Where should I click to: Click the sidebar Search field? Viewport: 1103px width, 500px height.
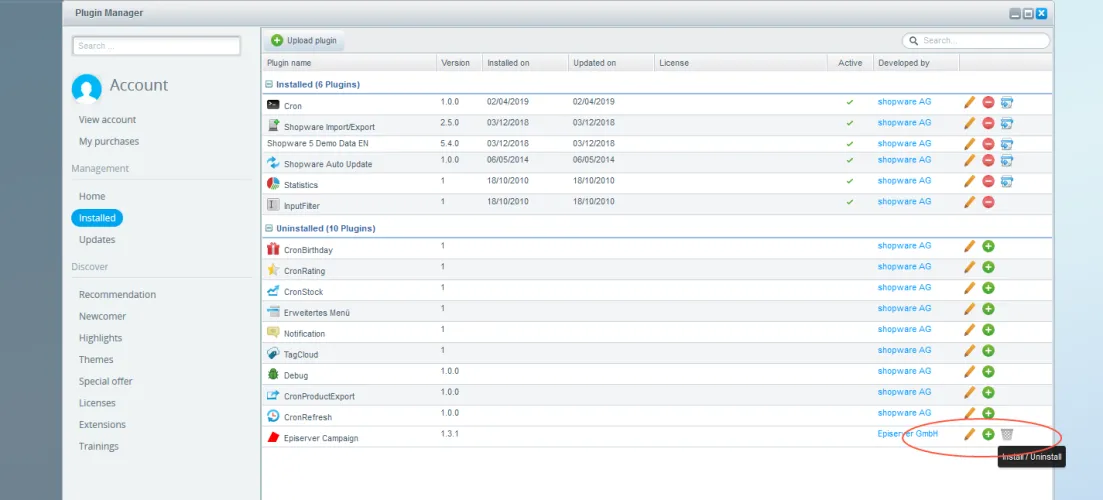pos(156,46)
